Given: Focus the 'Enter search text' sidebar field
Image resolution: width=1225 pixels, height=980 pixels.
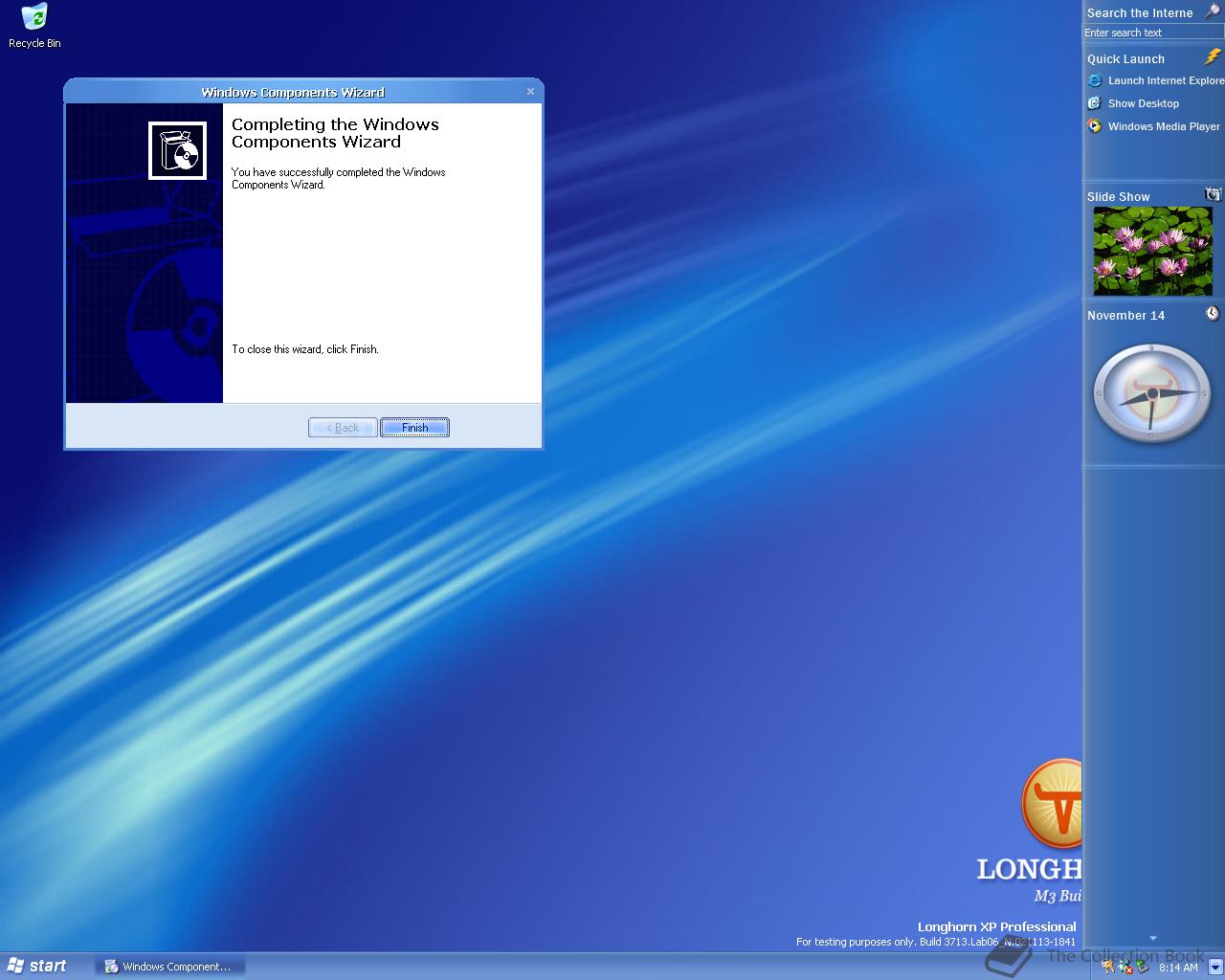Looking at the screenshot, I should click(x=1152, y=33).
